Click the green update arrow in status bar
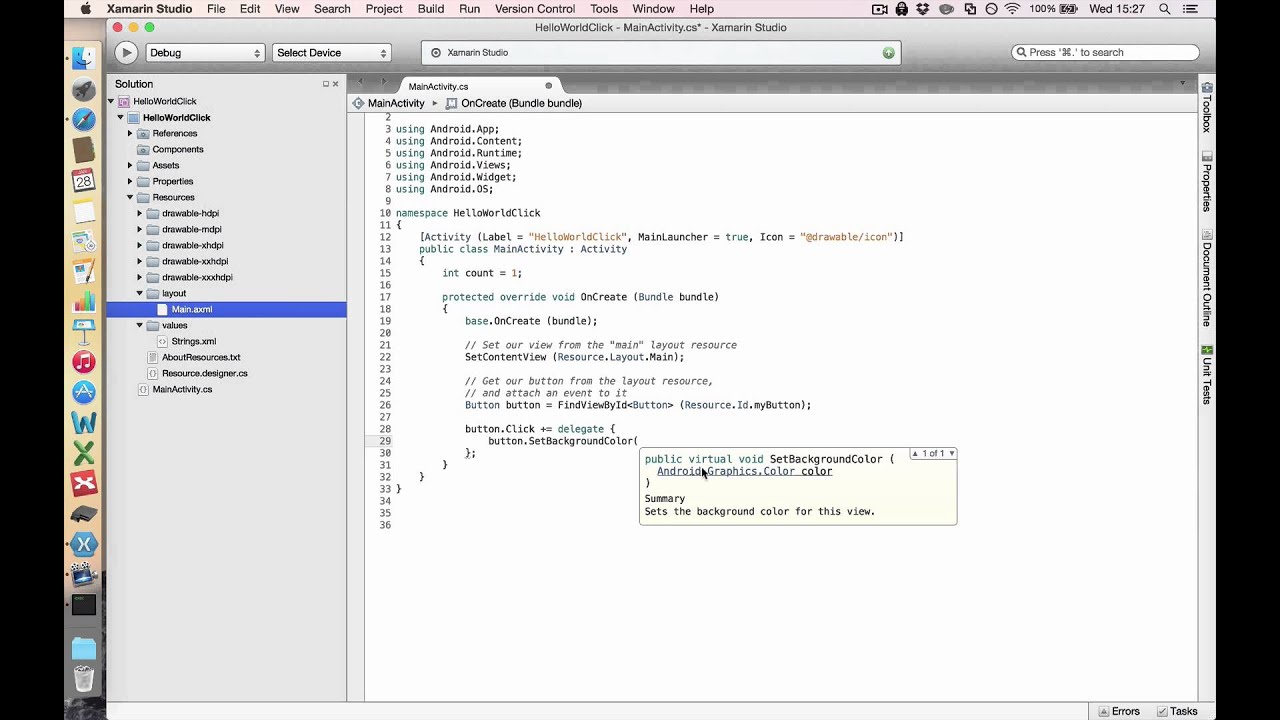Screen dimensions: 1280x720 click(888, 53)
